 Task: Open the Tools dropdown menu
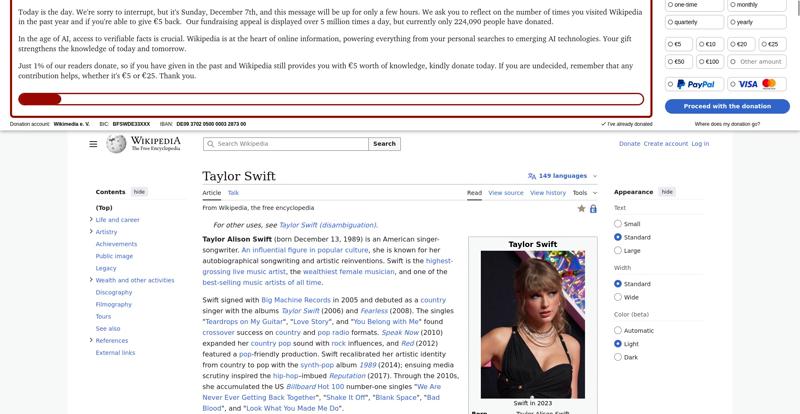585,193
